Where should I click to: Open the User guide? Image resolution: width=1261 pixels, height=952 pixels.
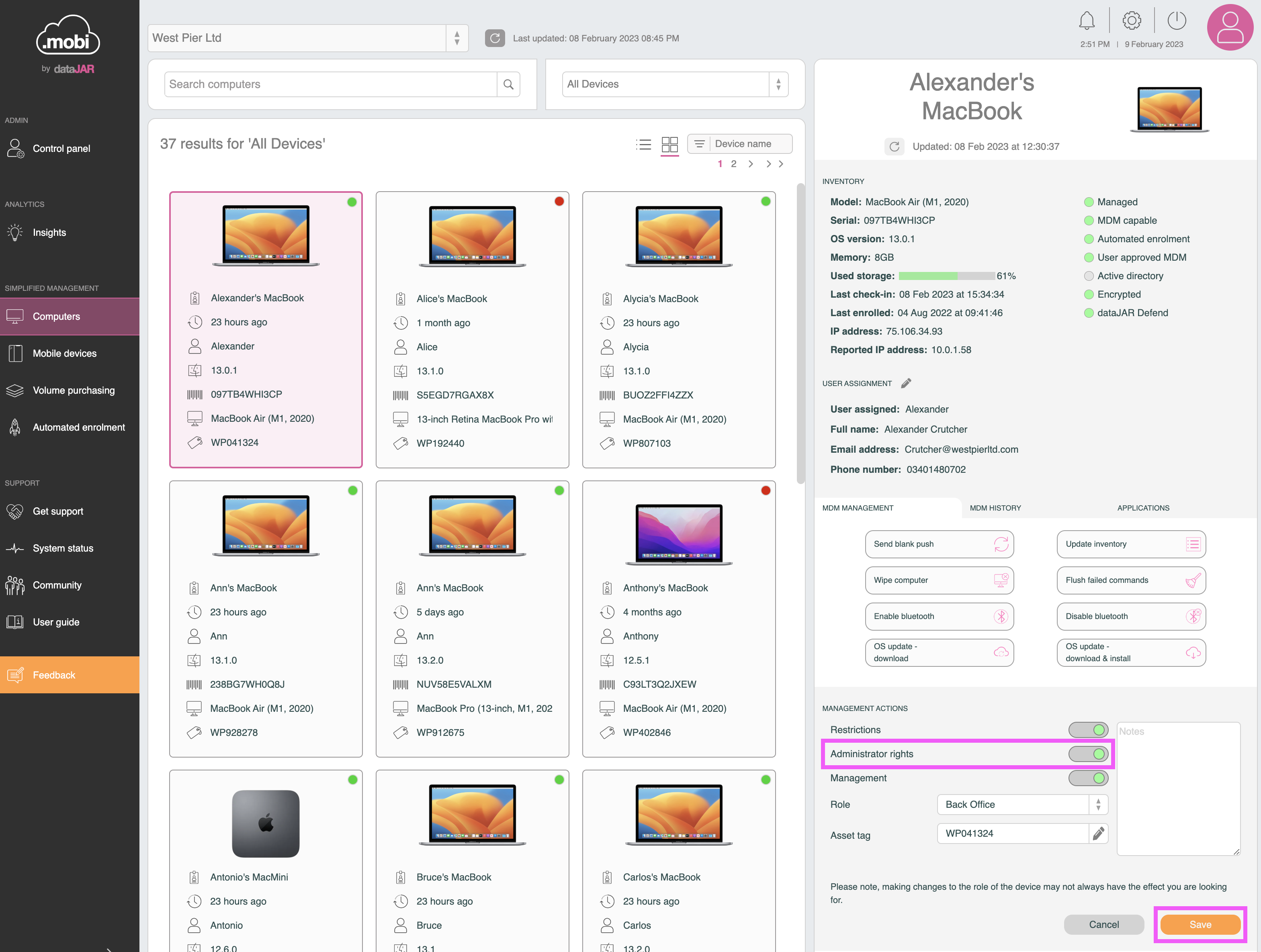tap(70, 622)
